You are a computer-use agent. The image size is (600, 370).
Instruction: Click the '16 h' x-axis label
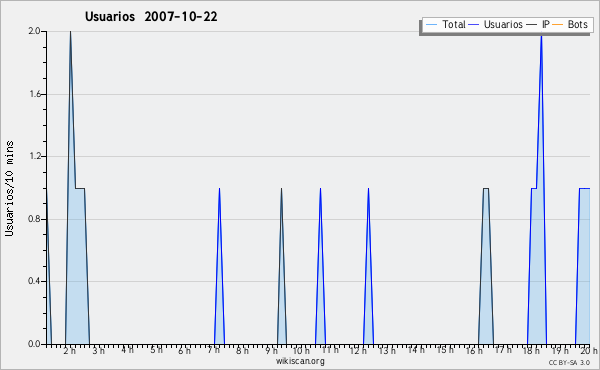pos(474,350)
